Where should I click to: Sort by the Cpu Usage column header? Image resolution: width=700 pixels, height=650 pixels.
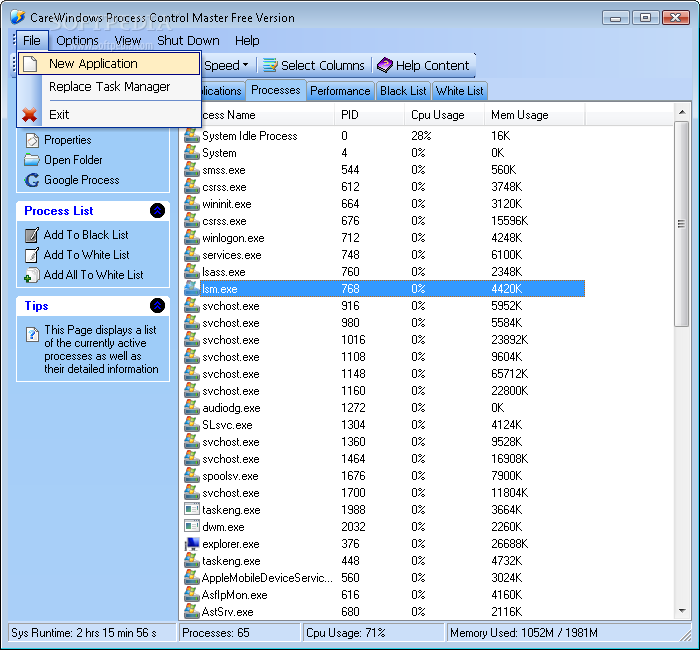tap(445, 115)
